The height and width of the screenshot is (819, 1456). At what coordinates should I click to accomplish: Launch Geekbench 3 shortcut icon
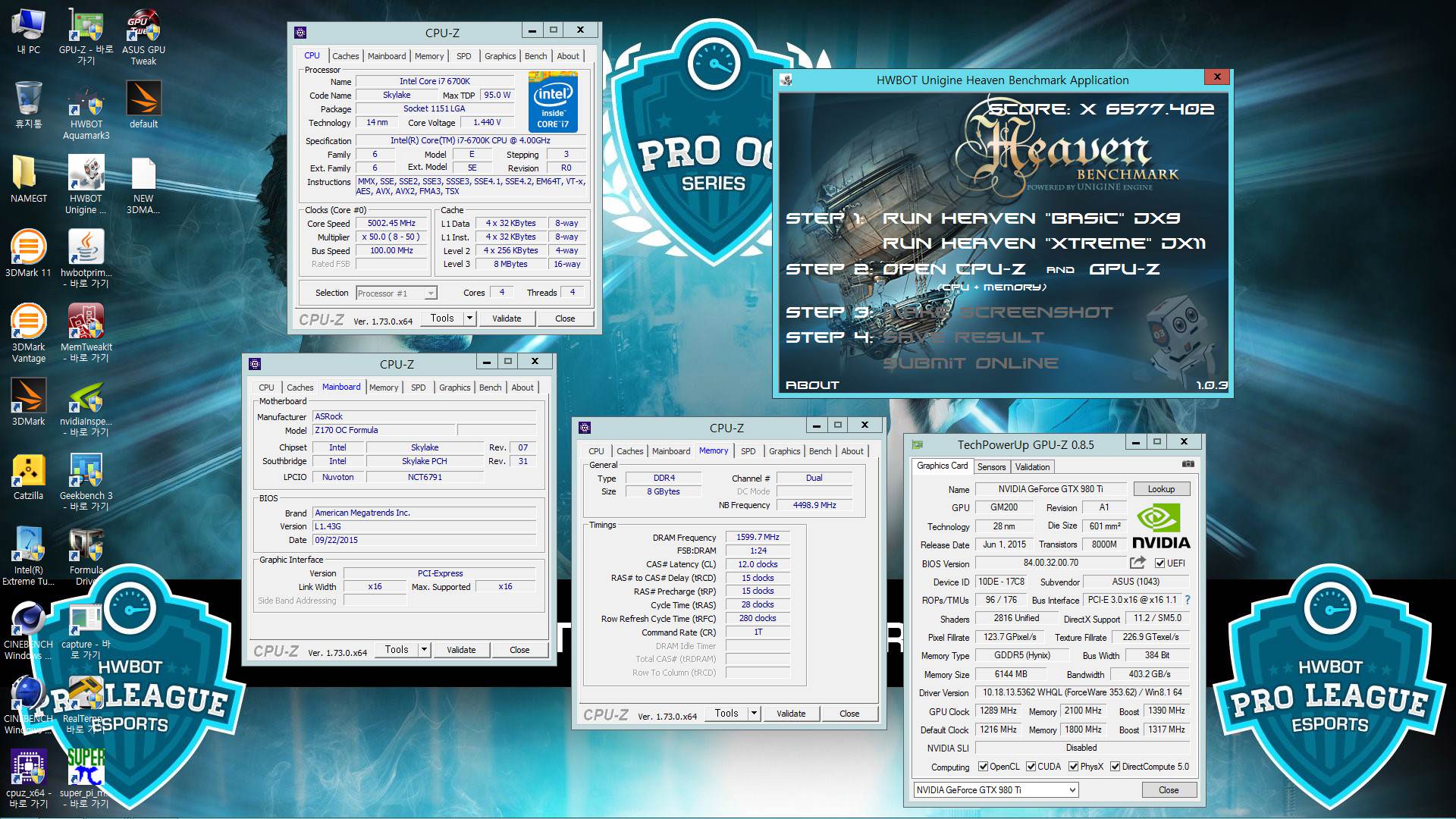[86, 482]
